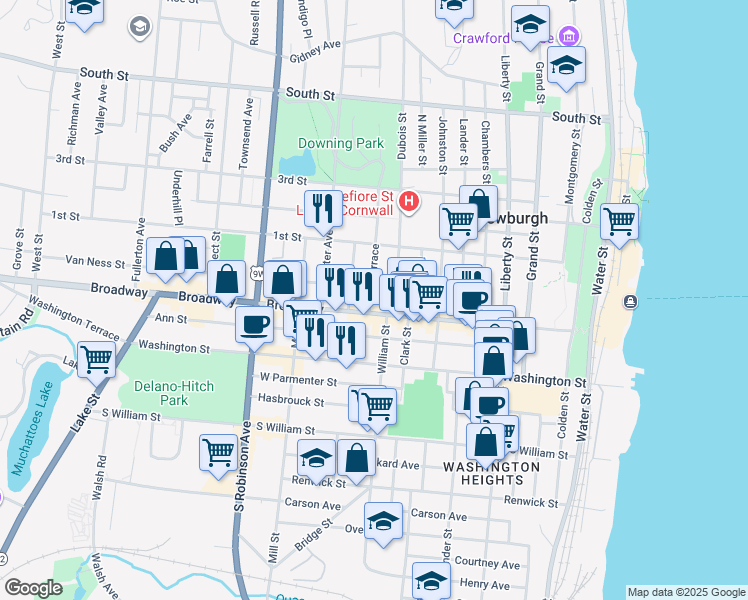Select the school marker on Carson Ave
This screenshot has width=748, height=600.
tap(383, 521)
